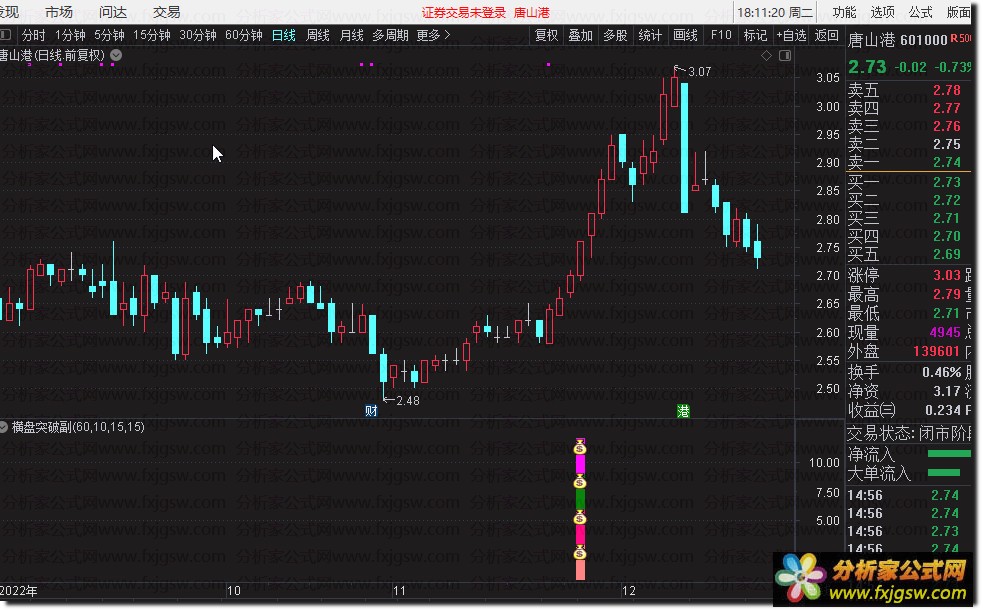Screen dimensions: 983x610
Task: Open dropdown beside 横盘突破副 indicator name
Action: pyautogui.click(x=4, y=427)
